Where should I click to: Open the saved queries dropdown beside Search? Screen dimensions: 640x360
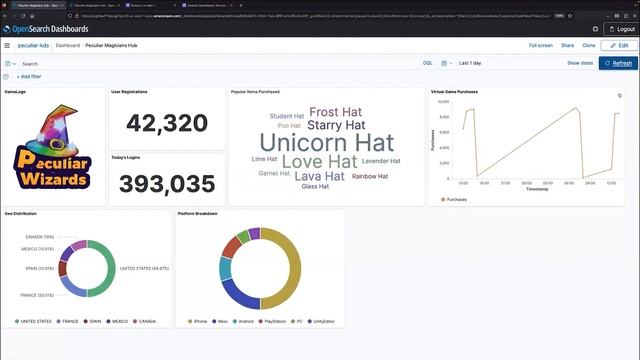[x=11, y=64]
